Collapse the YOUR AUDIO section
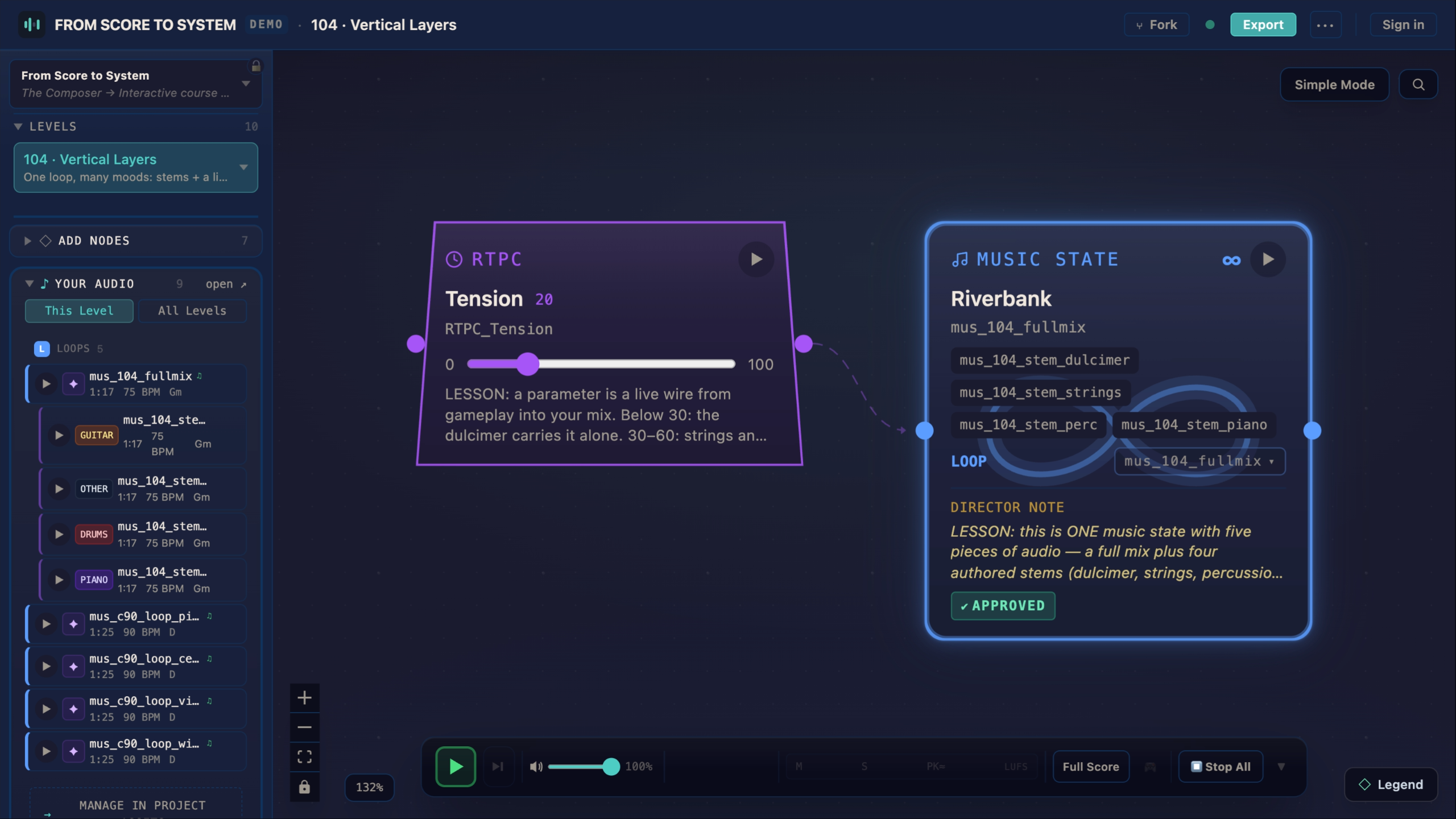The image size is (1456, 819). pos(29,283)
